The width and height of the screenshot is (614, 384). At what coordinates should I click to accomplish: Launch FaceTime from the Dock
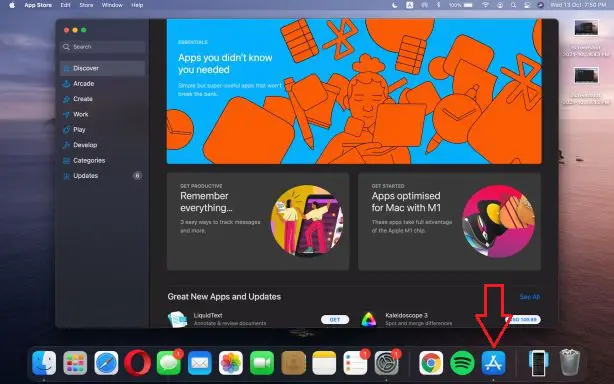click(262, 363)
